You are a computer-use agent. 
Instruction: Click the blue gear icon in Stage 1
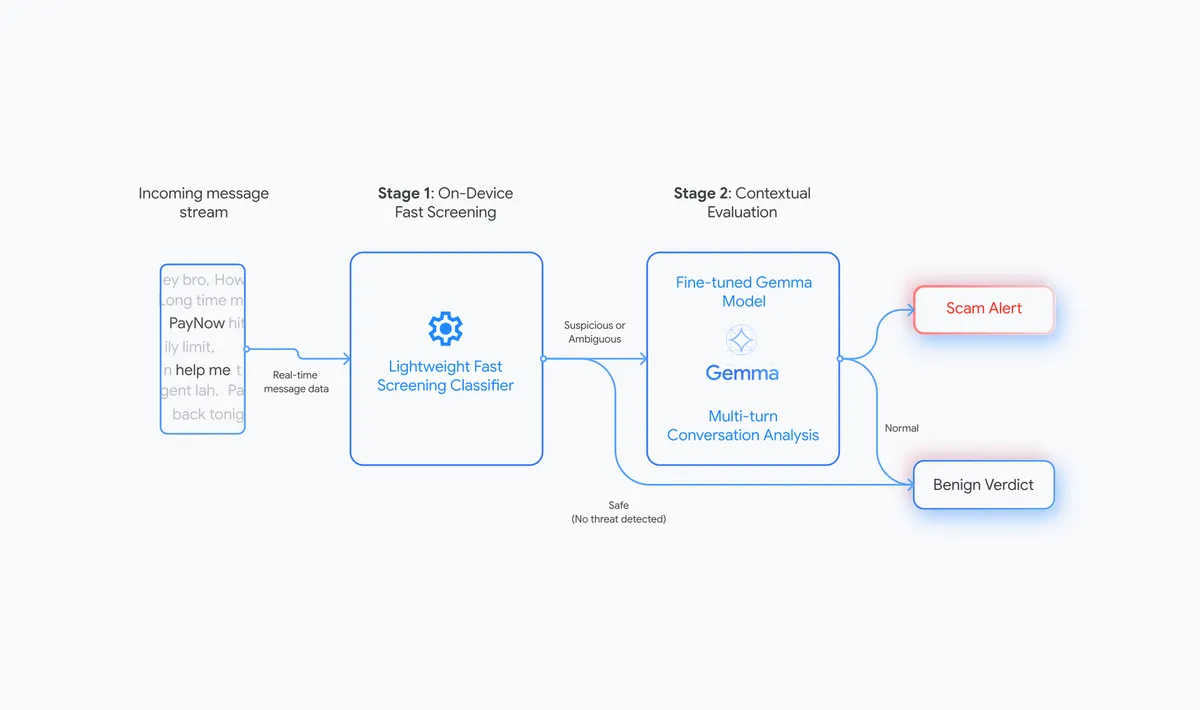[x=446, y=328]
